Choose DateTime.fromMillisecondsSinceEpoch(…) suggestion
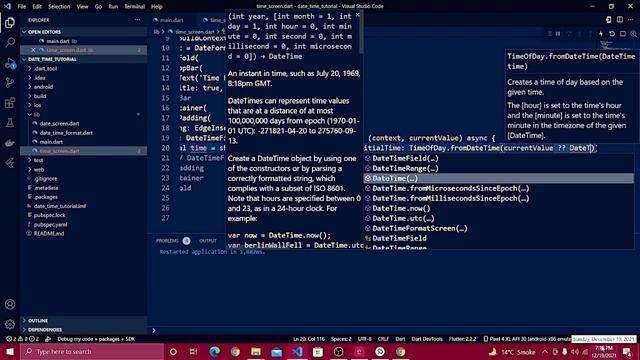 tap(499, 198)
